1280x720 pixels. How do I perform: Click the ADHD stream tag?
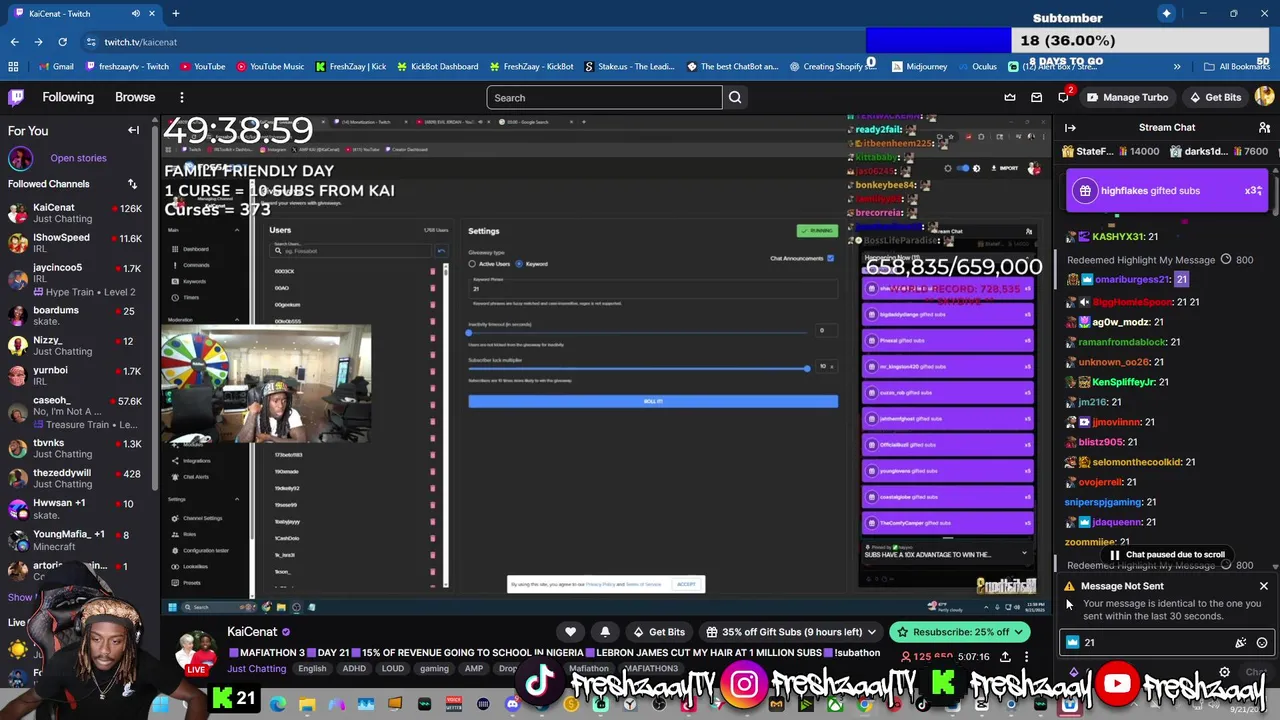pos(354,669)
